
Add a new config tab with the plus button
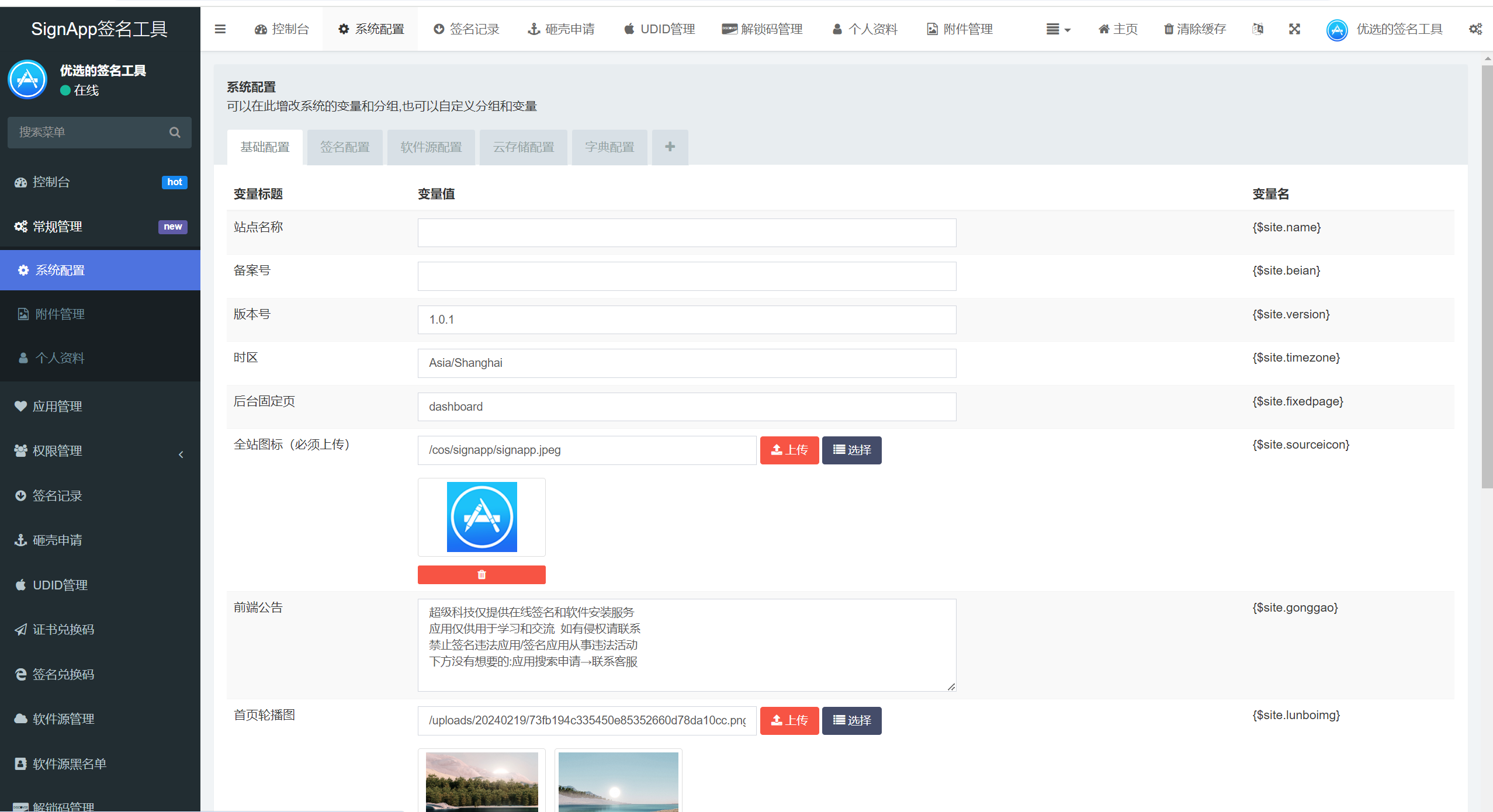669,147
